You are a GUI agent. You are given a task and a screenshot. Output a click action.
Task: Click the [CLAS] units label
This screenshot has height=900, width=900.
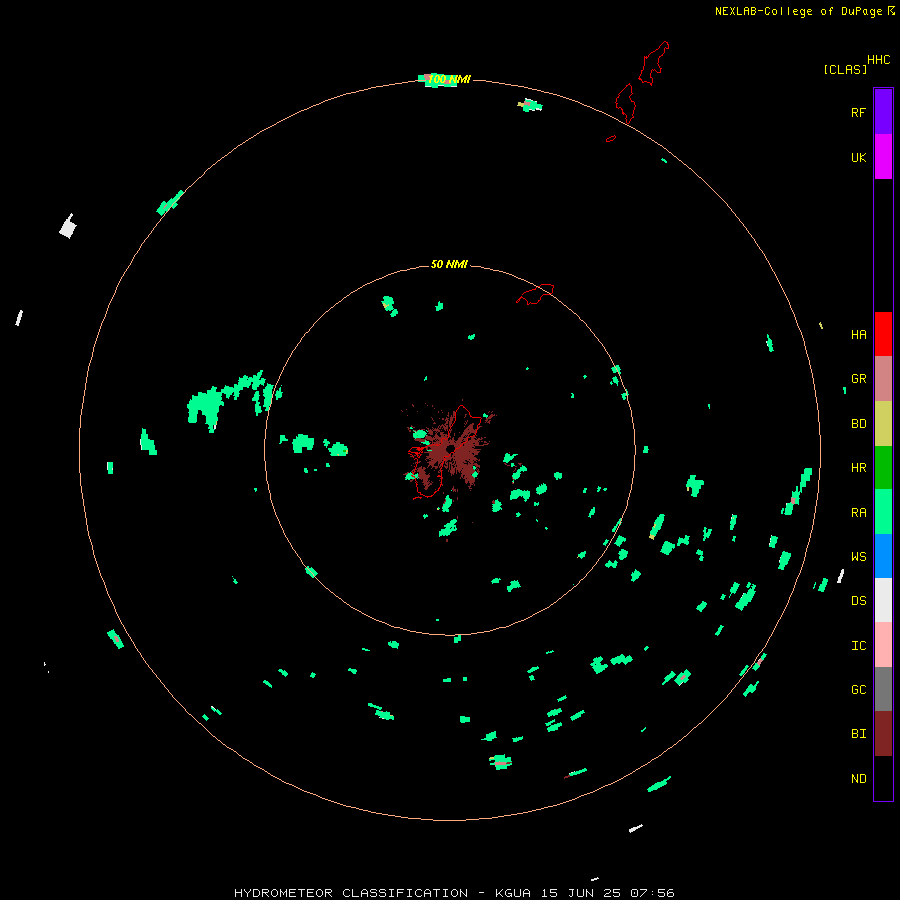(845, 69)
